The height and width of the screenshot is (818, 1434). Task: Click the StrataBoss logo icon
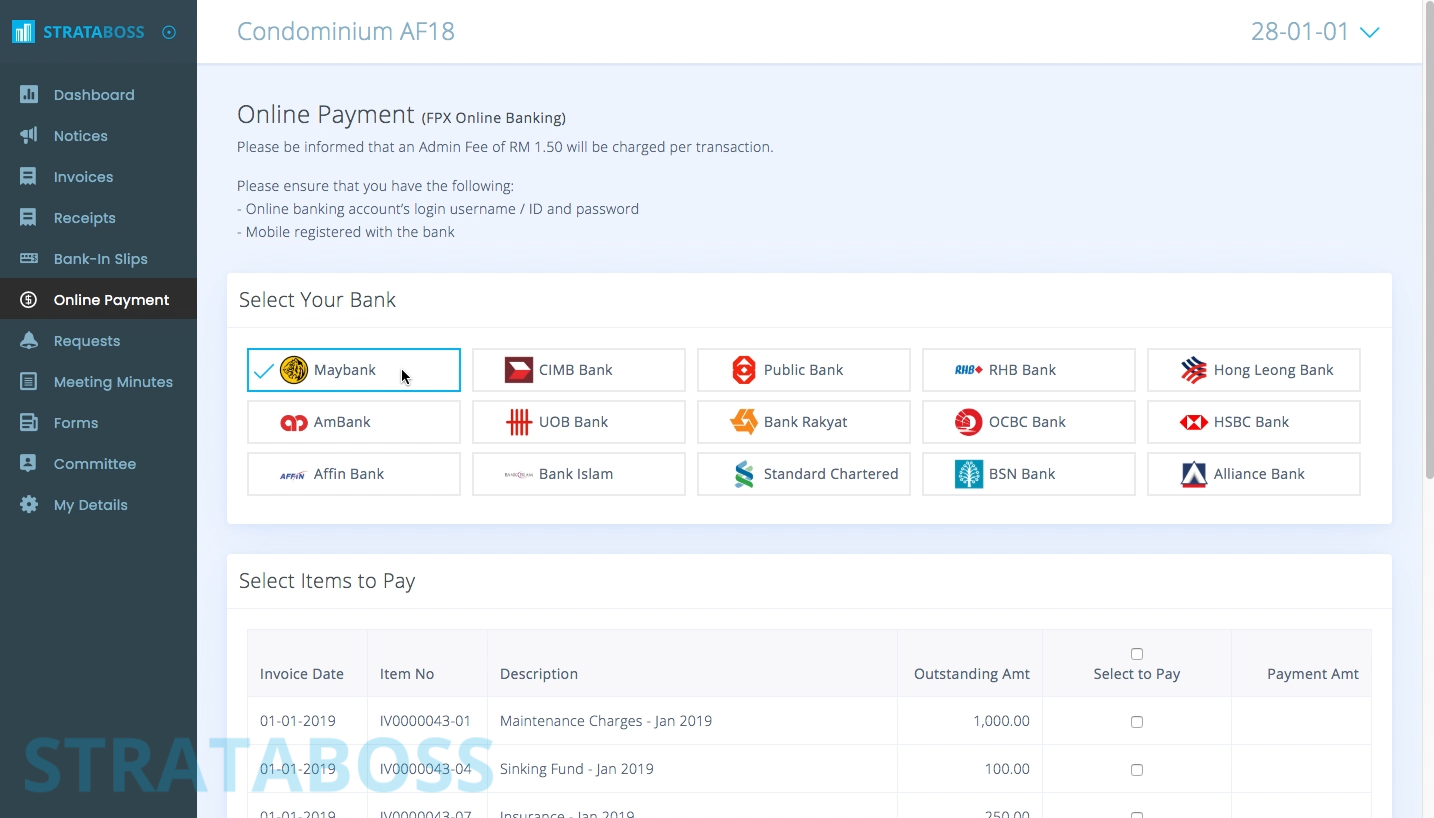[x=23, y=32]
